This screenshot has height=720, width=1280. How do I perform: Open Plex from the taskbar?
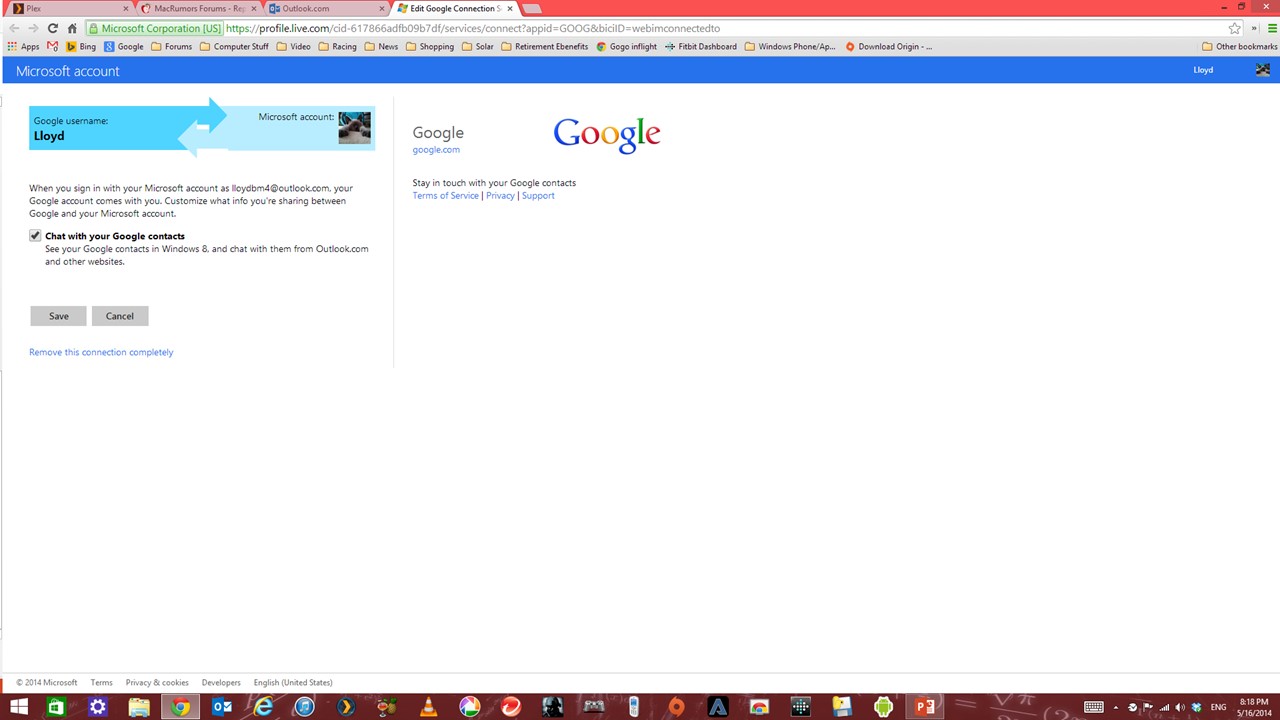click(x=345, y=707)
